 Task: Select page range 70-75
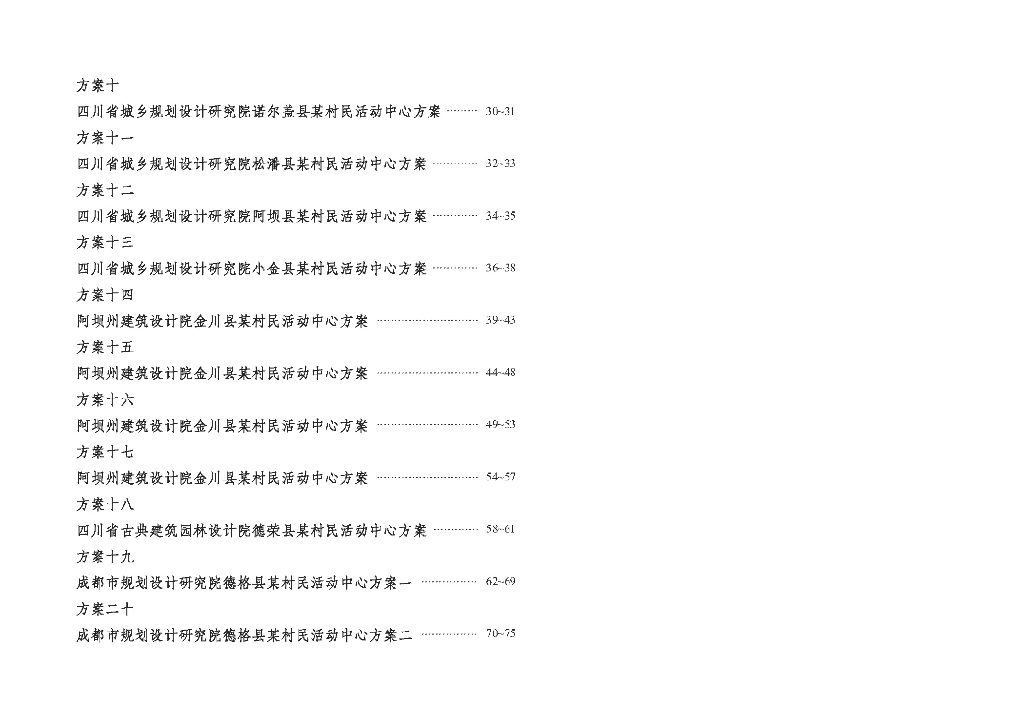coord(500,634)
